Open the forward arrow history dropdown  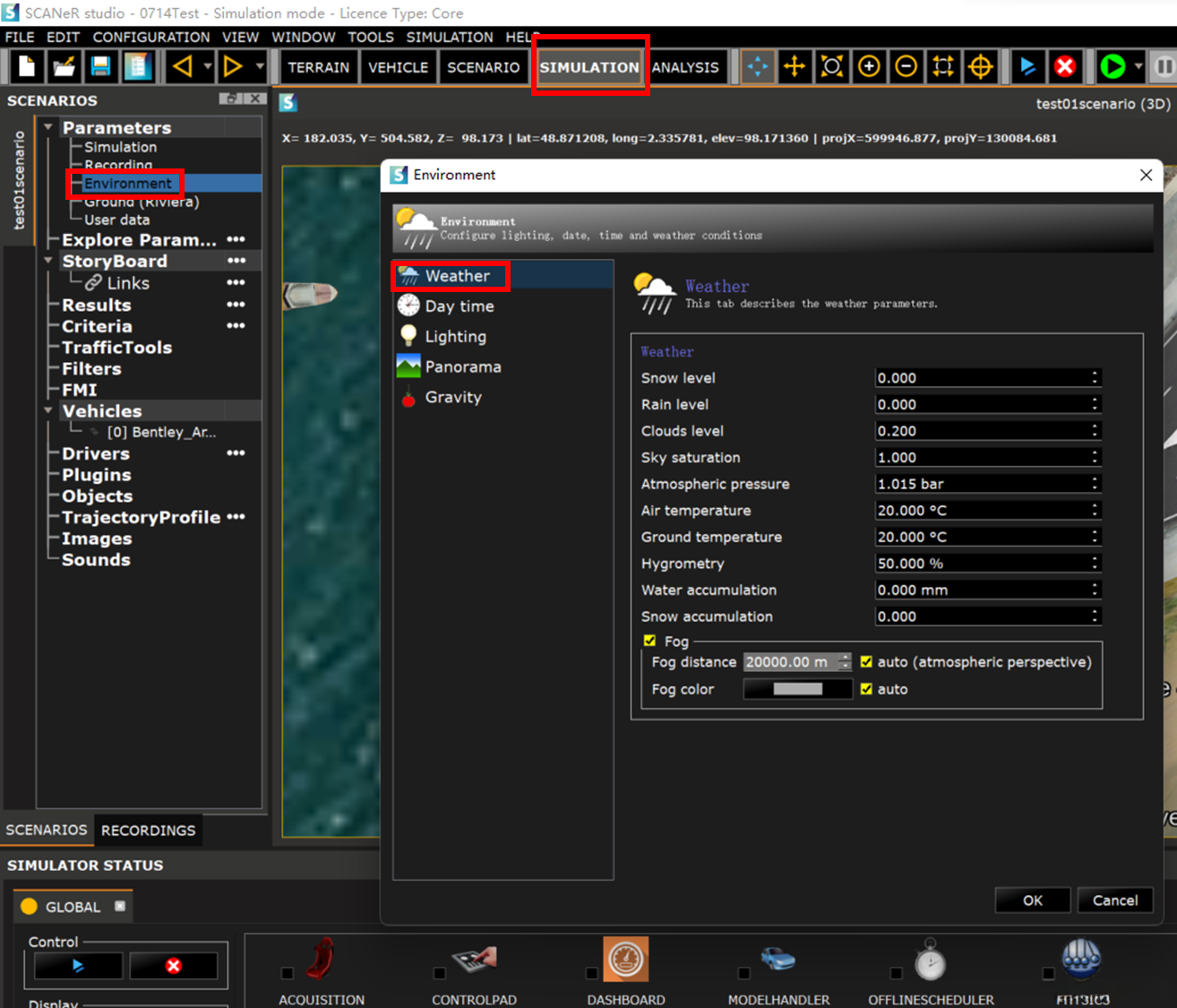tap(260, 66)
